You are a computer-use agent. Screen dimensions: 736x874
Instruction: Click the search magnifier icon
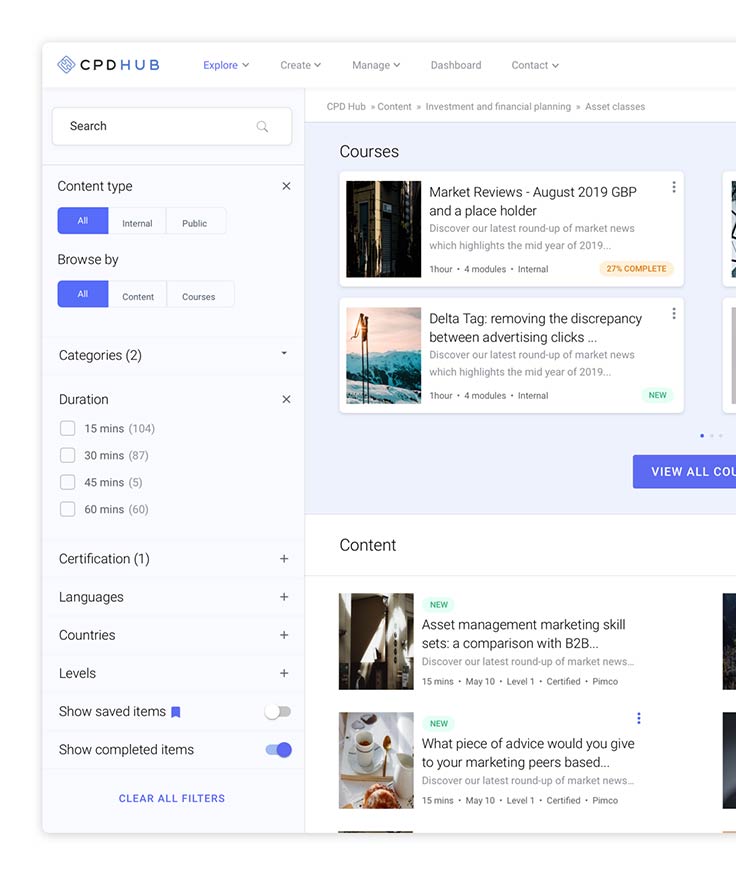tap(262, 127)
